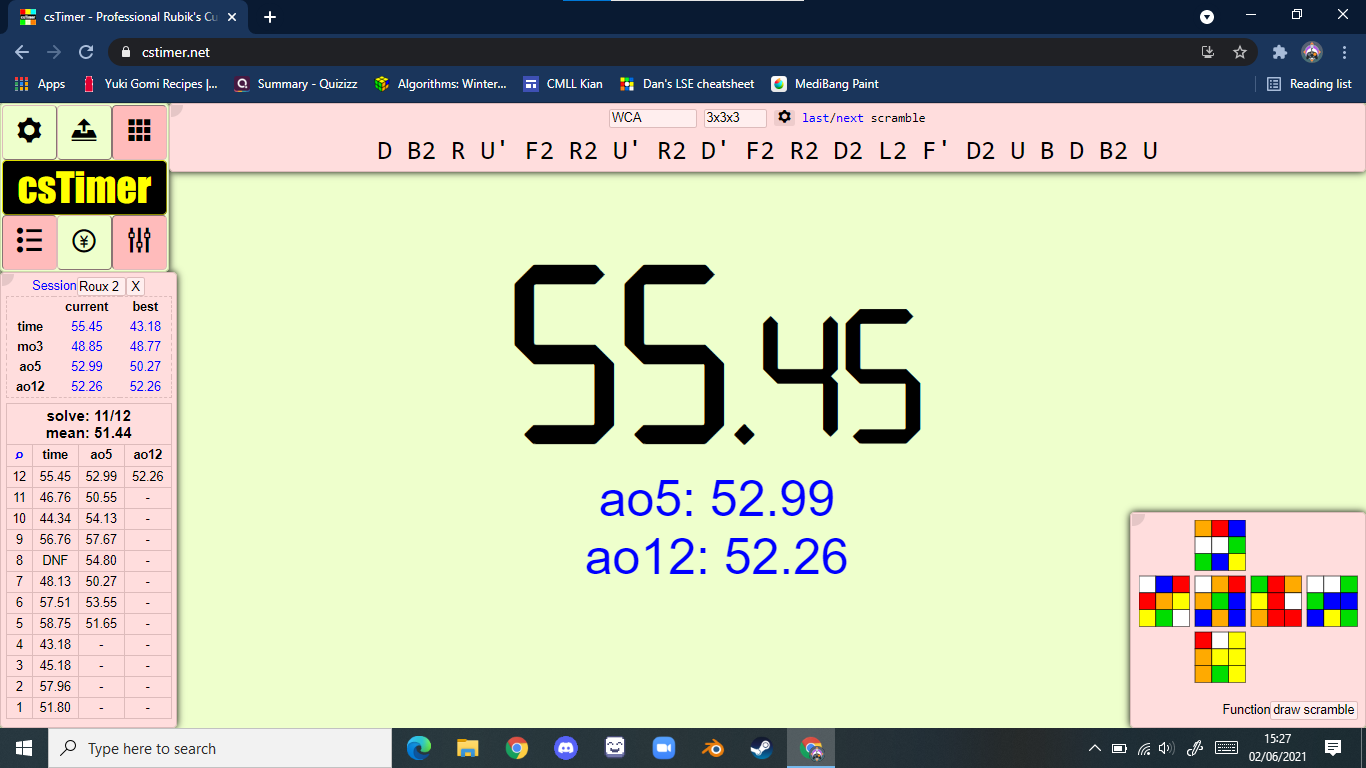This screenshot has width=1366, height=768.
Task: Click the export/upload icon
Action: pos(84,131)
